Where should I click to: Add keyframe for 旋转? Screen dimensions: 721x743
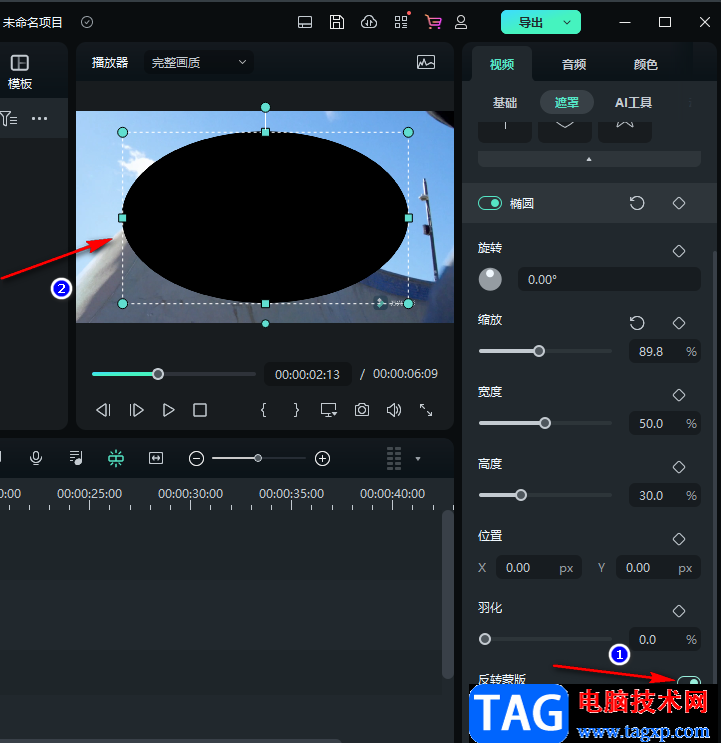click(679, 251)
